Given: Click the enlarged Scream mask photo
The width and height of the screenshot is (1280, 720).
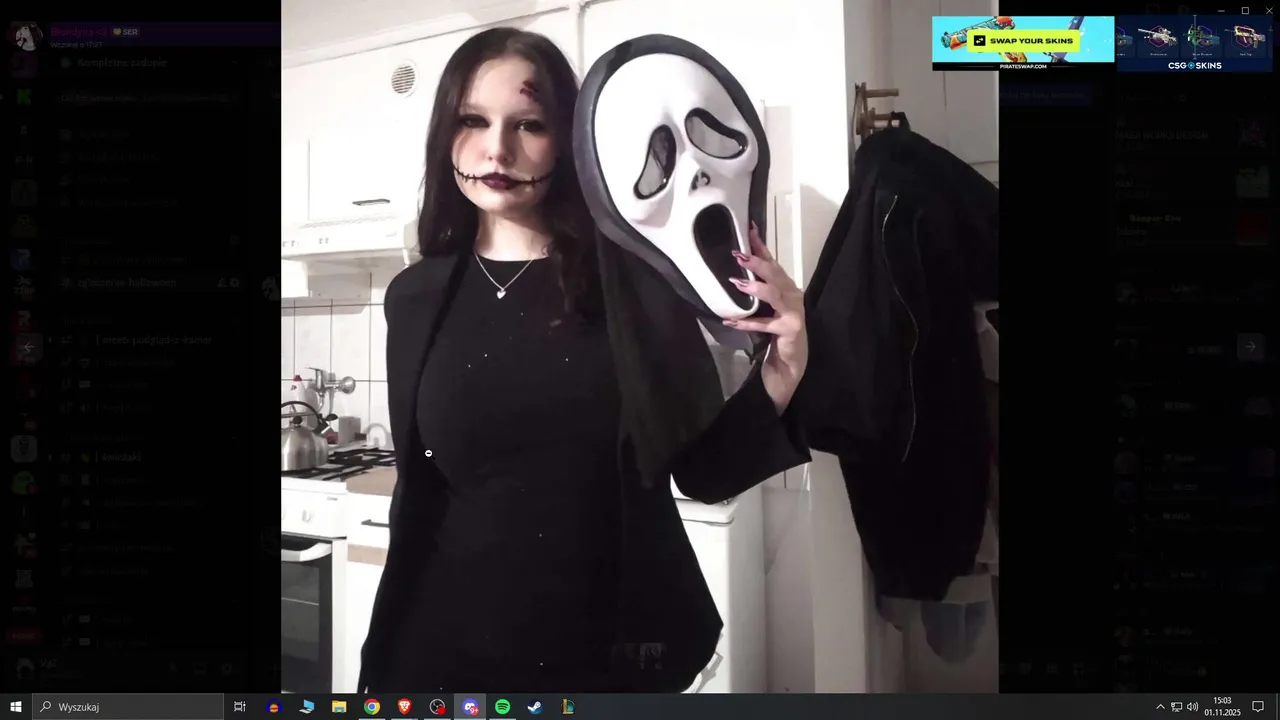Looking at the screenshot, I should tap(639, 346).
